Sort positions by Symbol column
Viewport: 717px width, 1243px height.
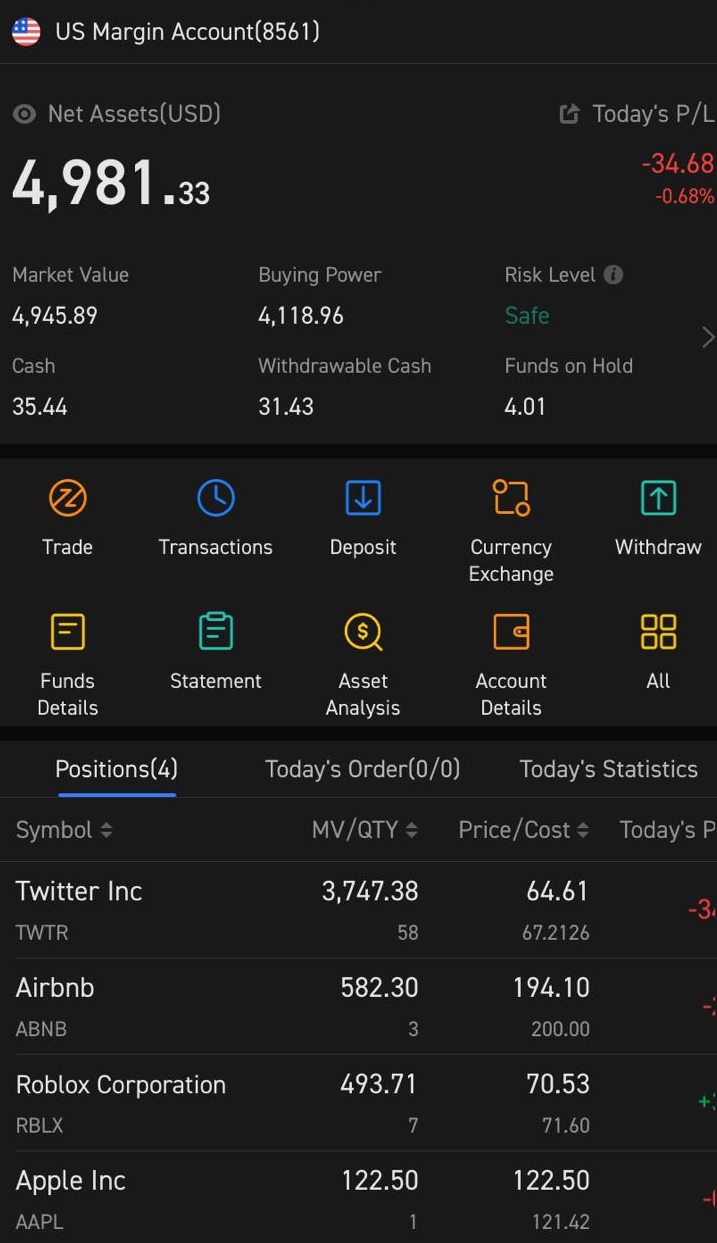[64, 830]
